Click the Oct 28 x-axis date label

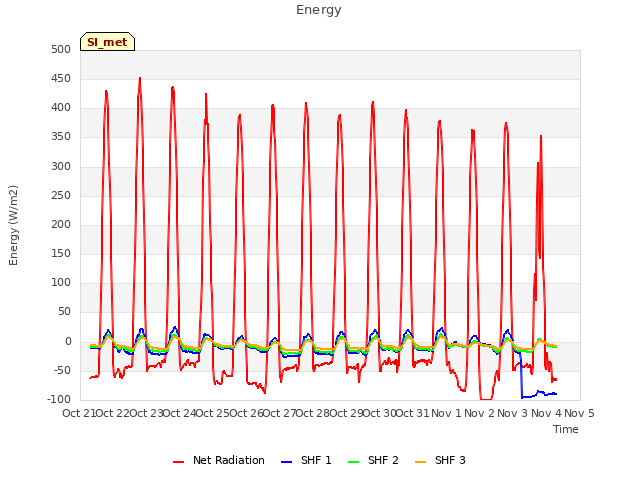(313, 413)
